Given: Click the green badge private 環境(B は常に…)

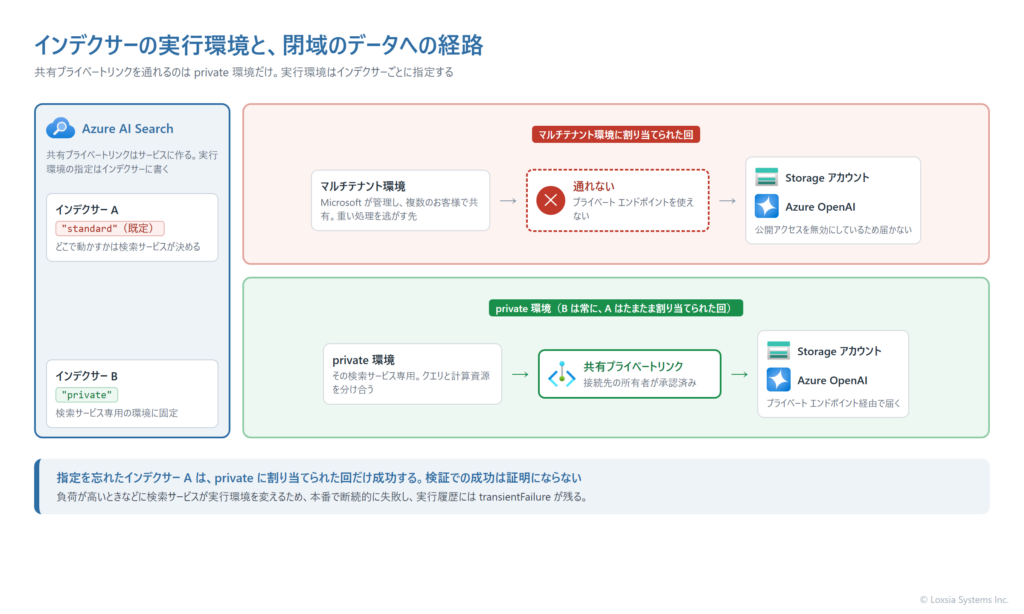Looking at the screenshot, I should [616, 308].
